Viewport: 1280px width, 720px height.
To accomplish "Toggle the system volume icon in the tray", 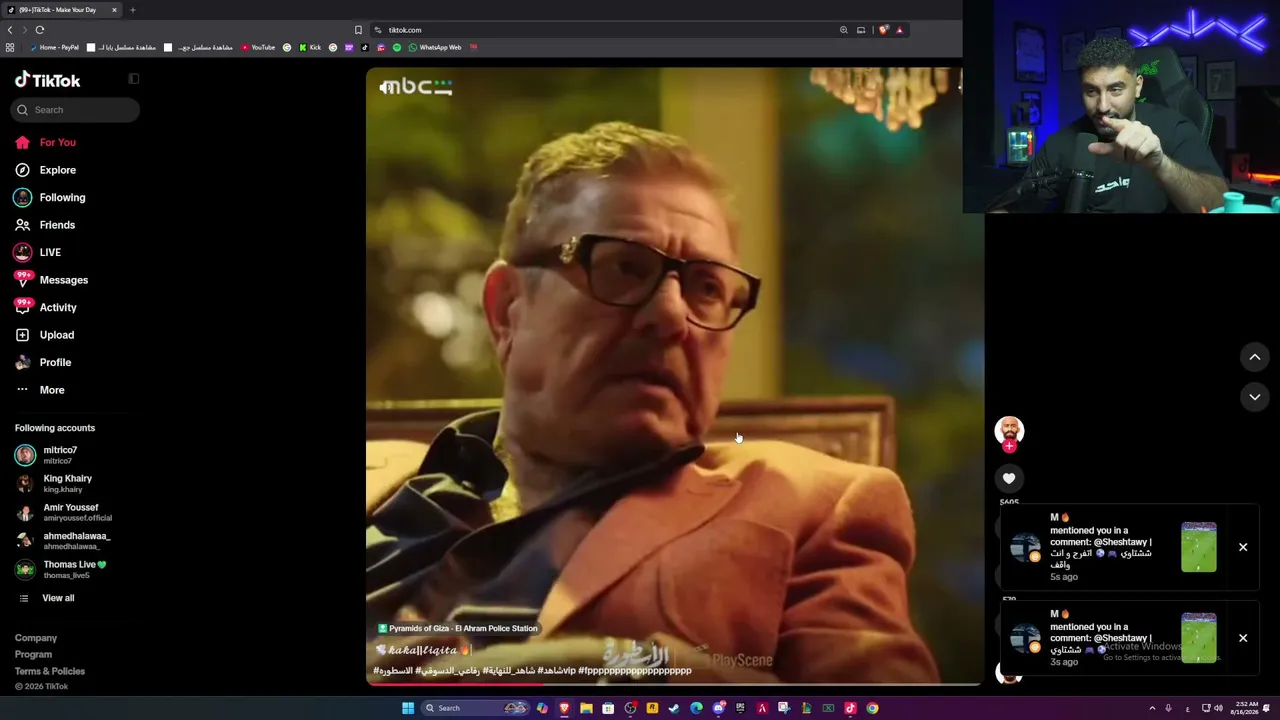I will click(1218, 708).
